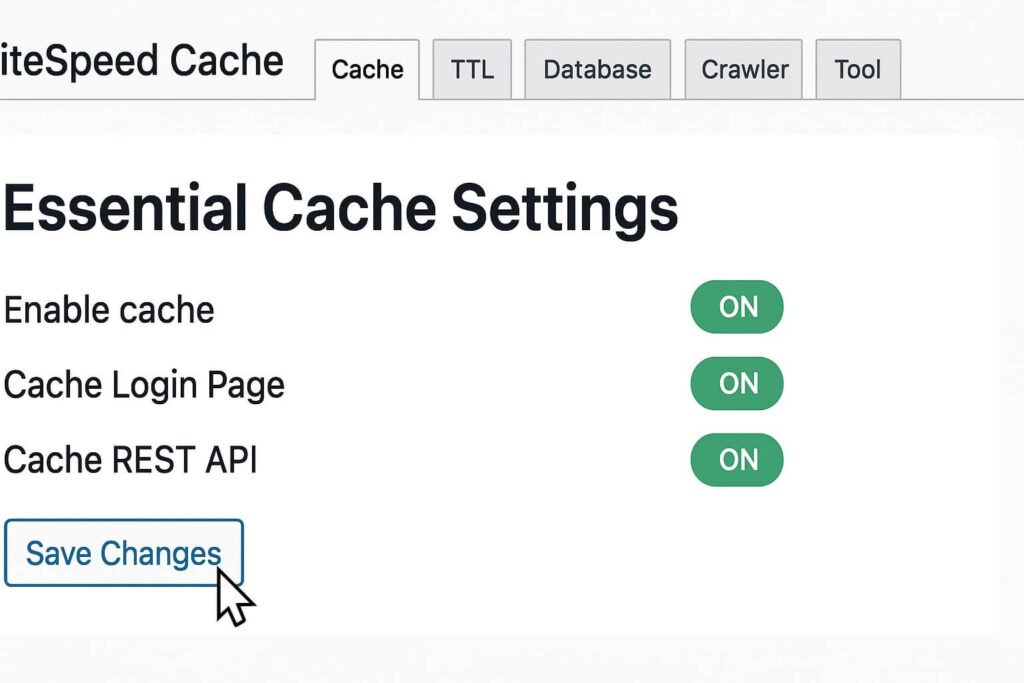
Task: Toggle the Enable cache switch off
Action: (737, 307)
